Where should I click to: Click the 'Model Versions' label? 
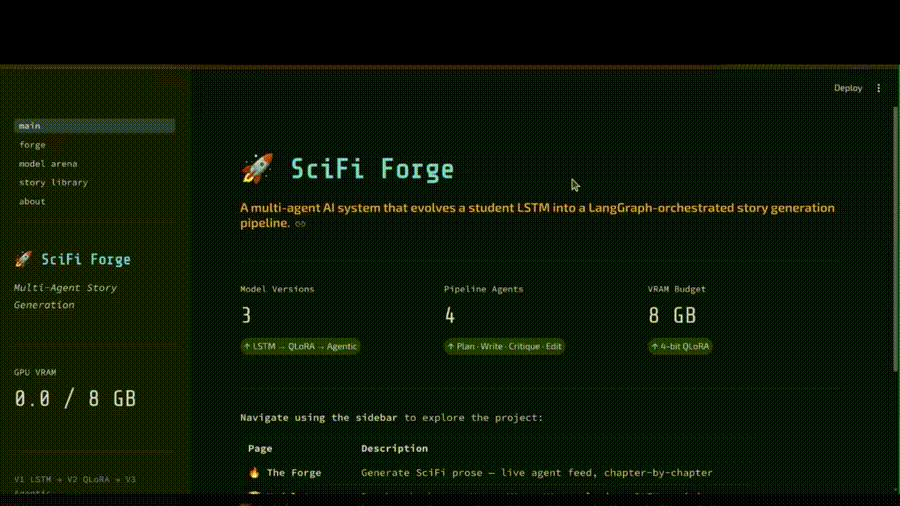277,289
